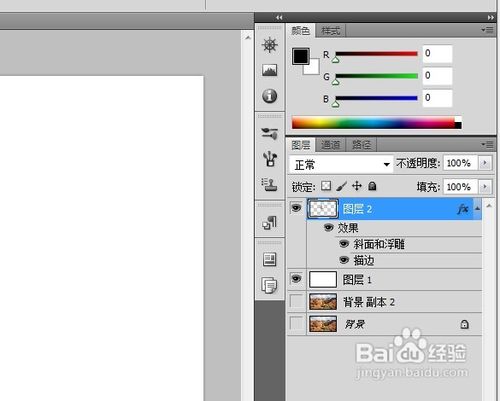The width and height of the screenshot is (500, 401).
Task: Open the Navigator panel ship wheel icon
Action: pyautogui.click(x=270, y=45)
